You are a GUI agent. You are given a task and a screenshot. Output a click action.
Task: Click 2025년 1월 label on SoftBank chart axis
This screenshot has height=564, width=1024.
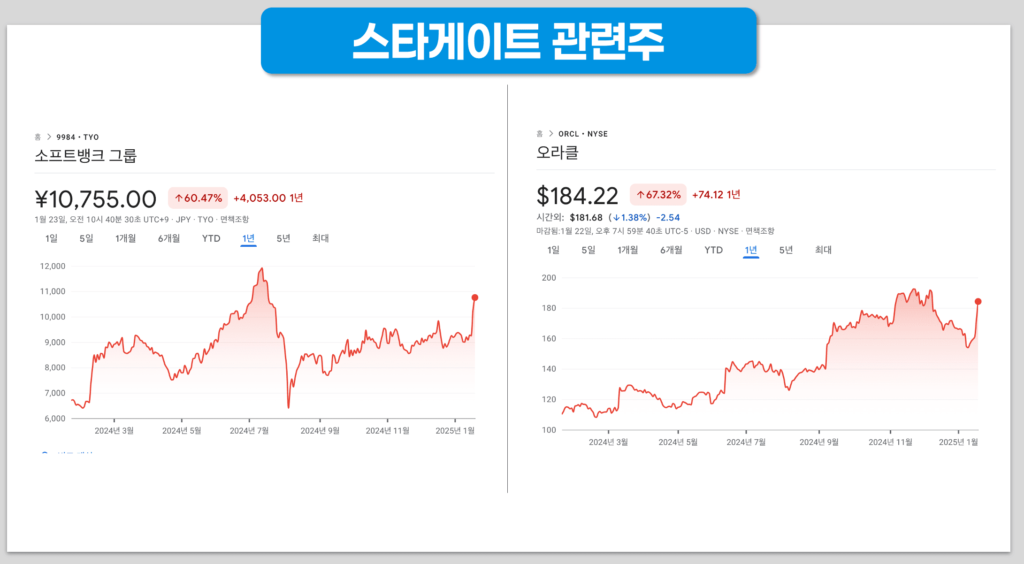(x=455, y=431)
